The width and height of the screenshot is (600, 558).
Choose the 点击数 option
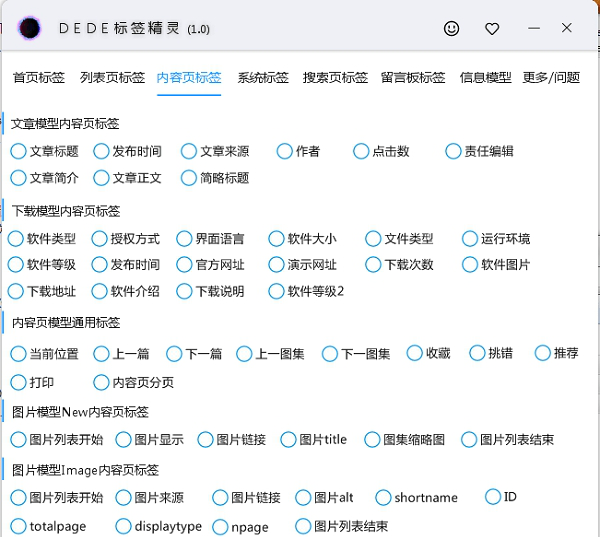(361, 151)
